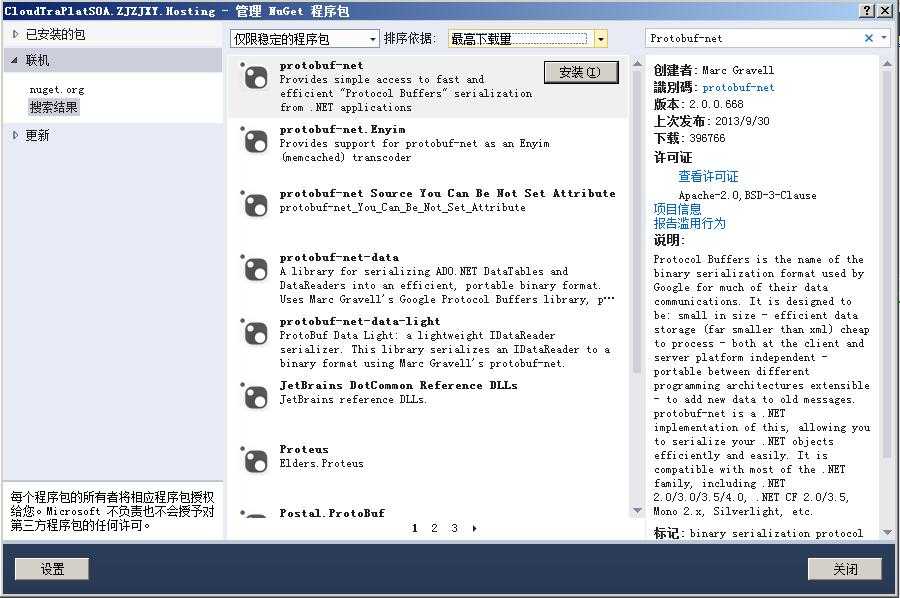Open the protobuf-net identifier link in the details pane
900x598 pixels.
(738, 87)
